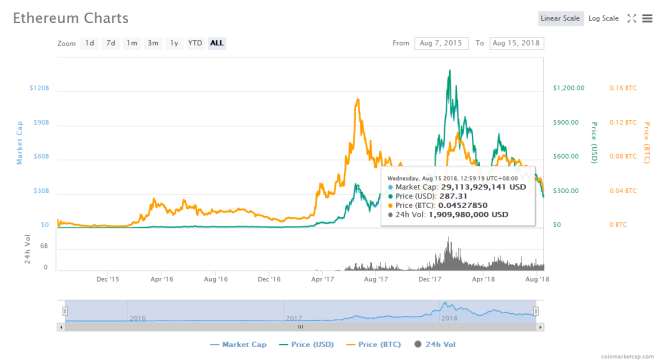The width and height of the screenshot is (670, 363).
Task: Click tooltip Price (USD) 287.31
Action: point(453,196)
